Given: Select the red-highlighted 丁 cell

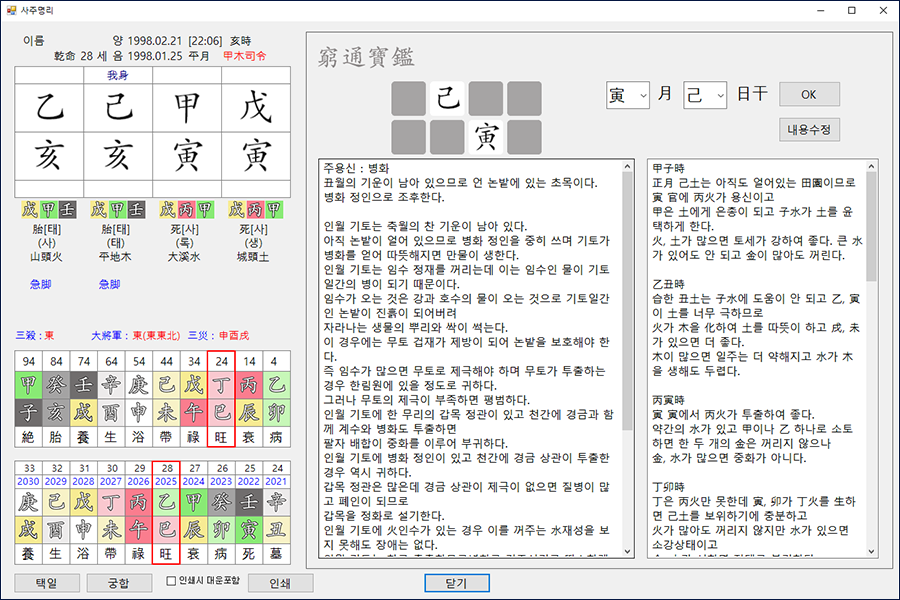Looking at the screenshot, I should coord(219,385).
